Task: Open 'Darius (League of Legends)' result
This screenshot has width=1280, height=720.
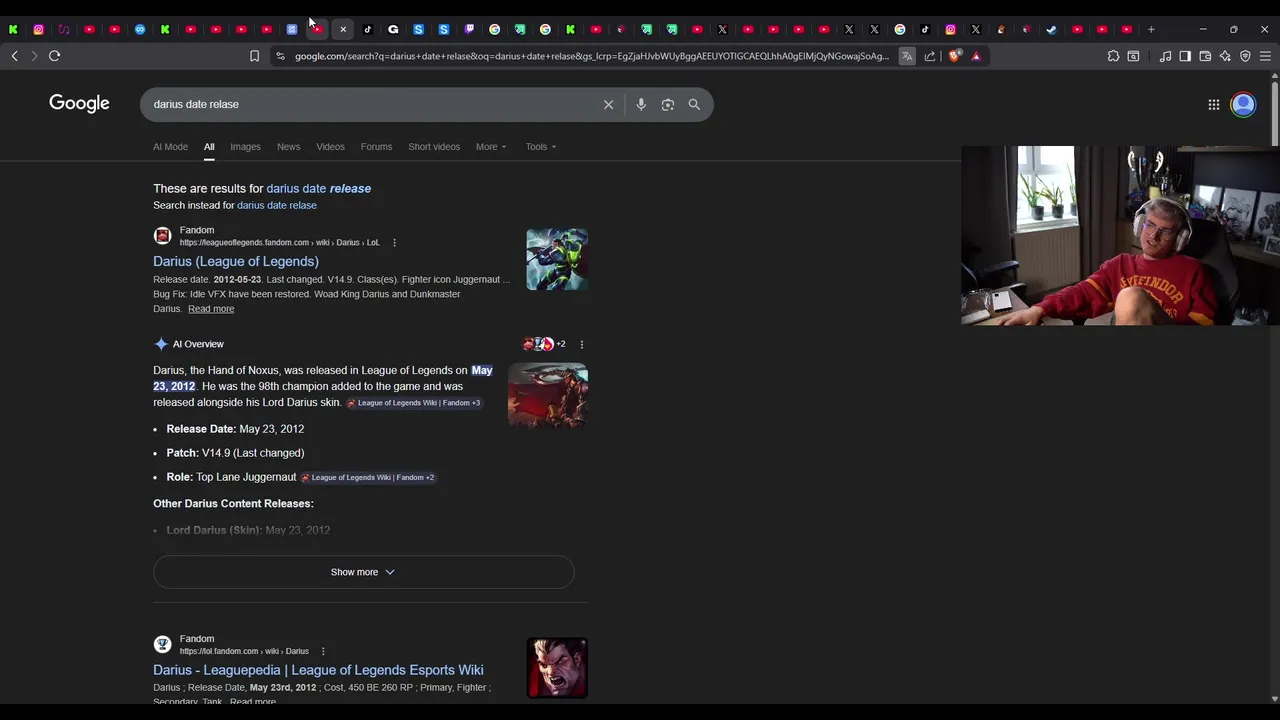Action: click(236, 261)
